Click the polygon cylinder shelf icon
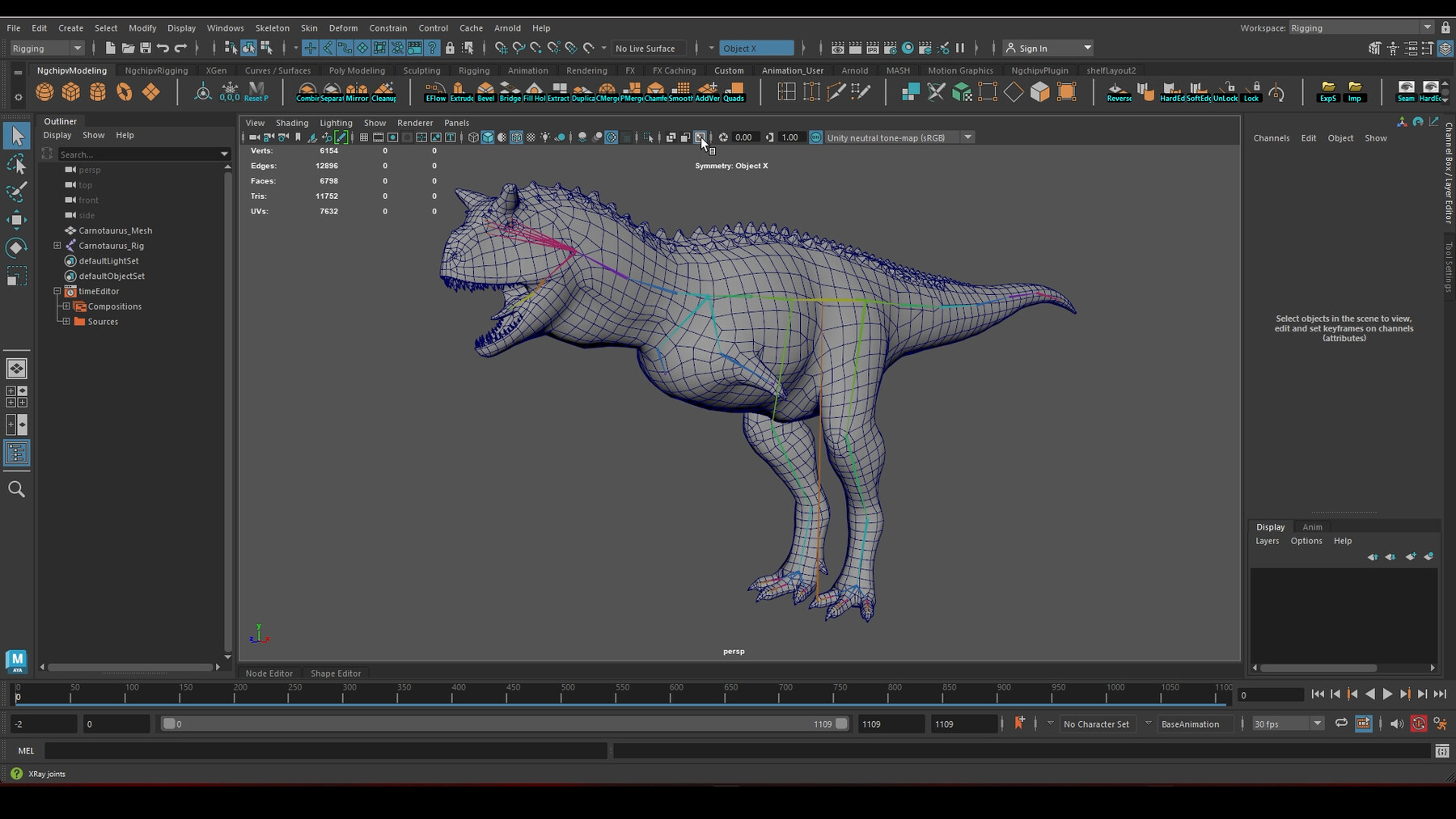The height and width of the screenshot is (819, 1456). pyautogui.click(x=98, y=91)
